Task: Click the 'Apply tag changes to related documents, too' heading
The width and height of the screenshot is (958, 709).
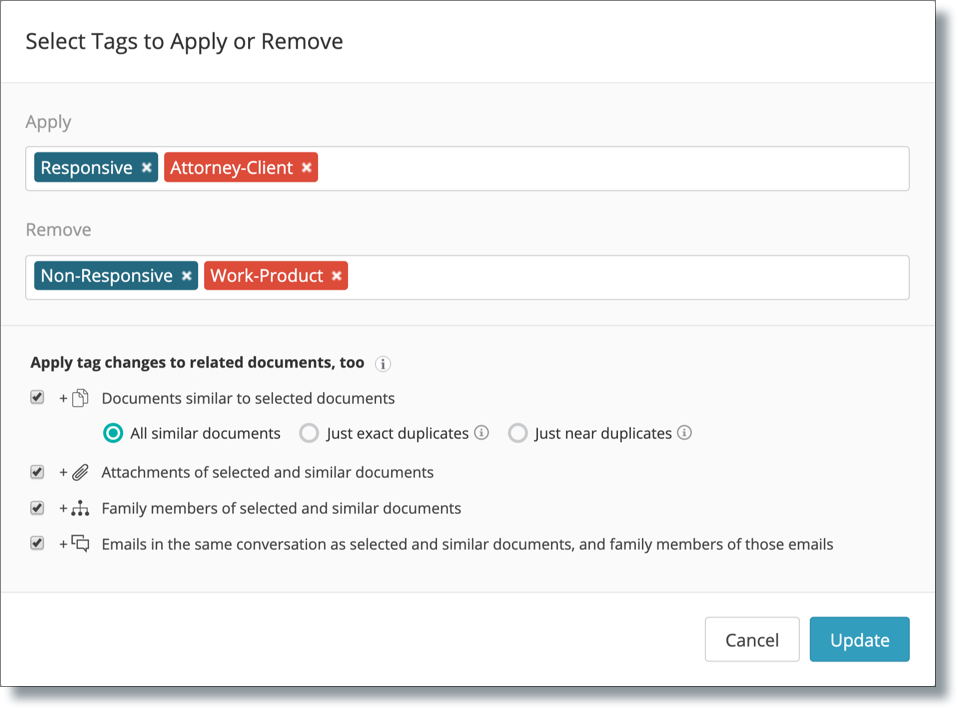Action: tap(197, 362)
